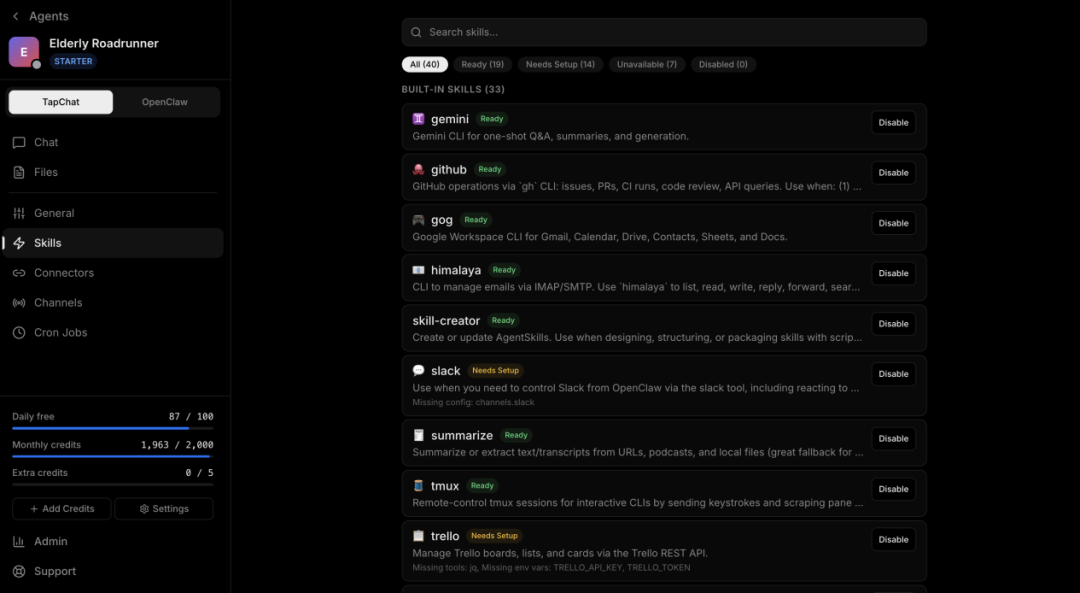Click the Connectors link icon in the sidebar
Screen dimensions: 1080x593
19,273
